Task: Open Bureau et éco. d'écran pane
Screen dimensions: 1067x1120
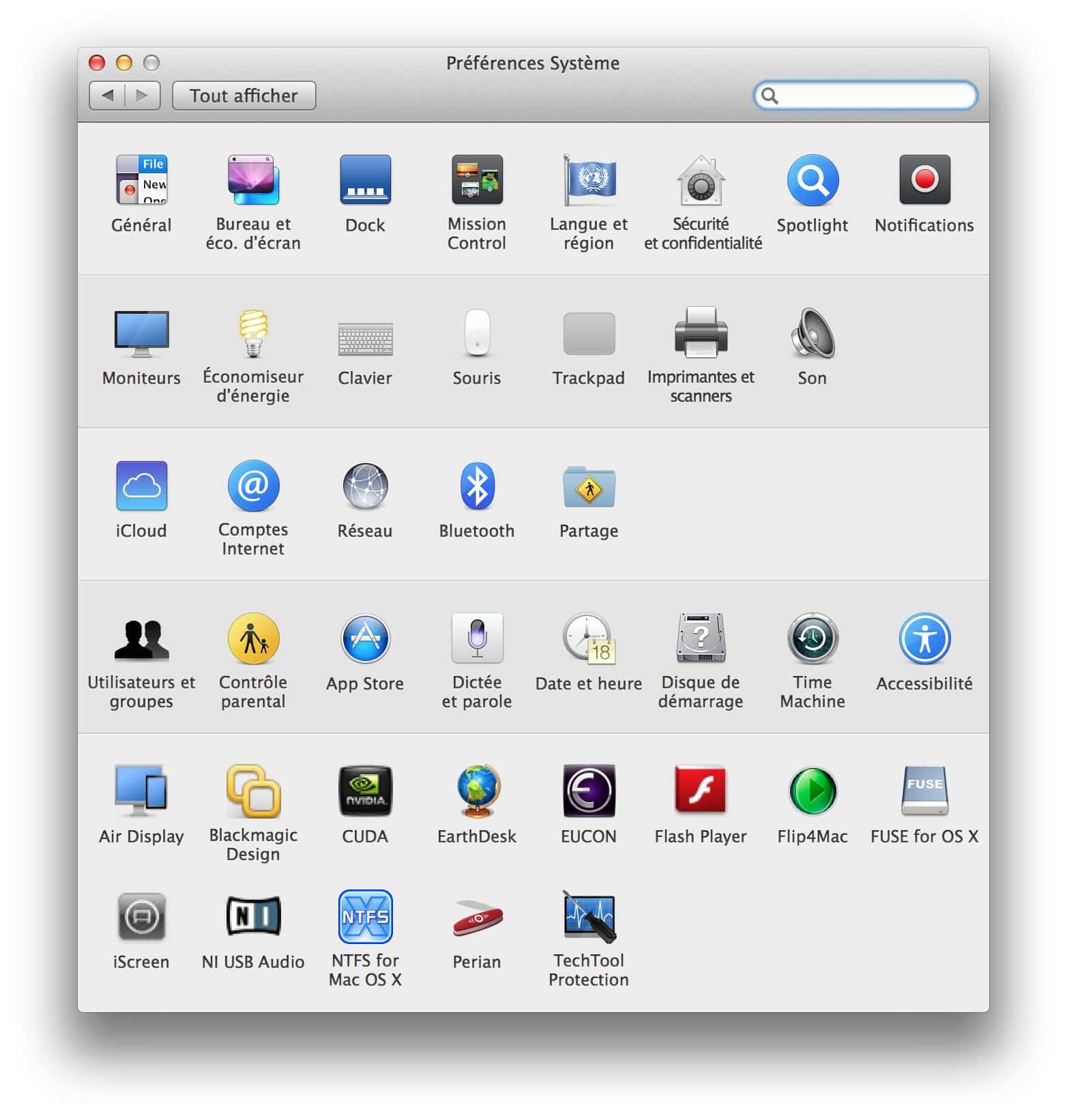Action: coord(253,180)
